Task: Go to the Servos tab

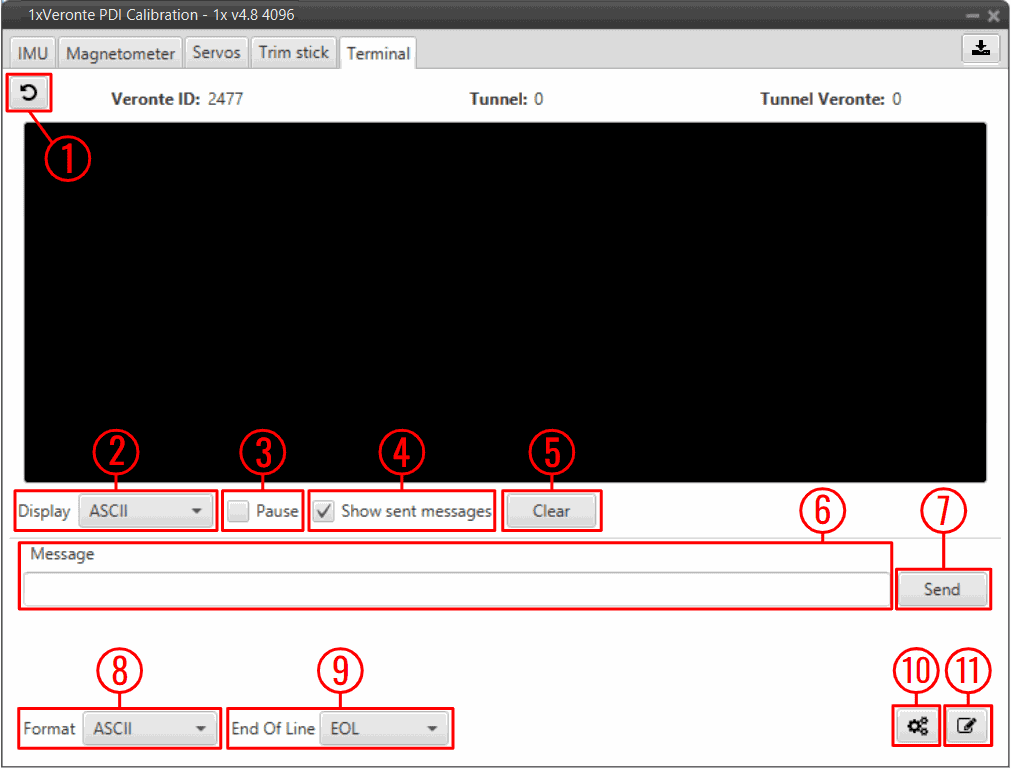Action: (x=216, y=53)
